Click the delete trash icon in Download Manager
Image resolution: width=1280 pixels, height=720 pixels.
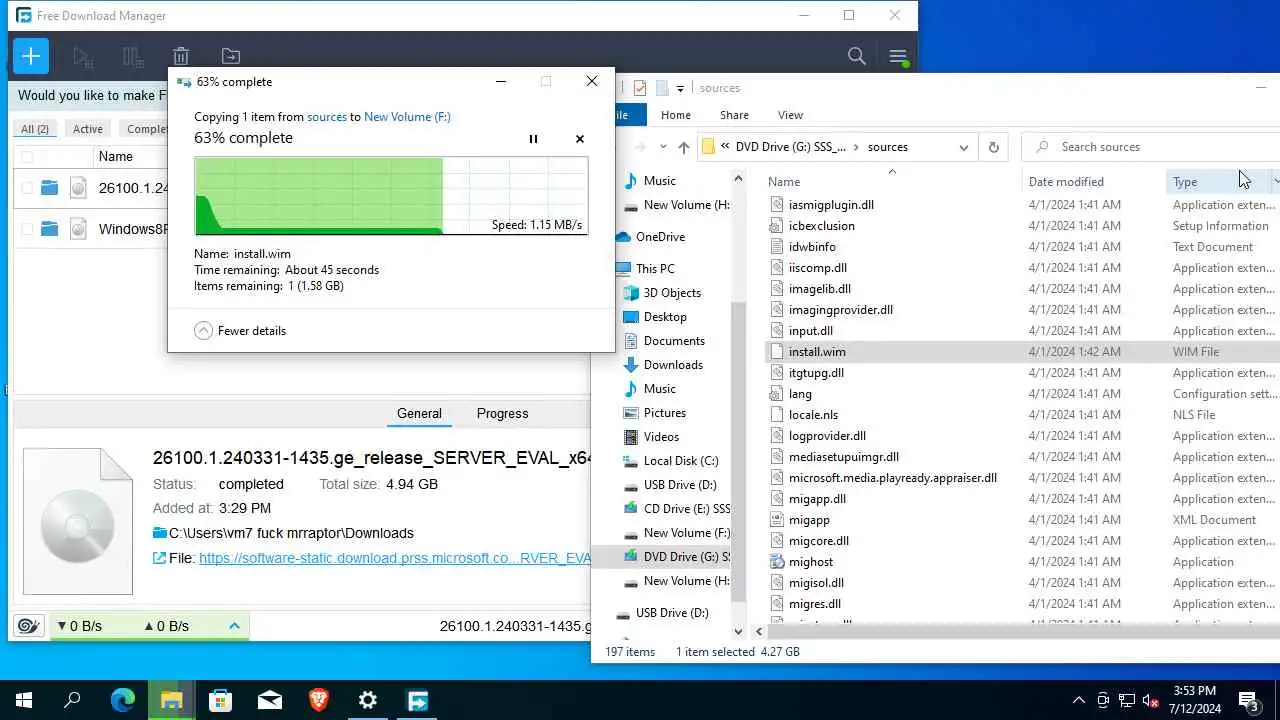pos(181,56)
